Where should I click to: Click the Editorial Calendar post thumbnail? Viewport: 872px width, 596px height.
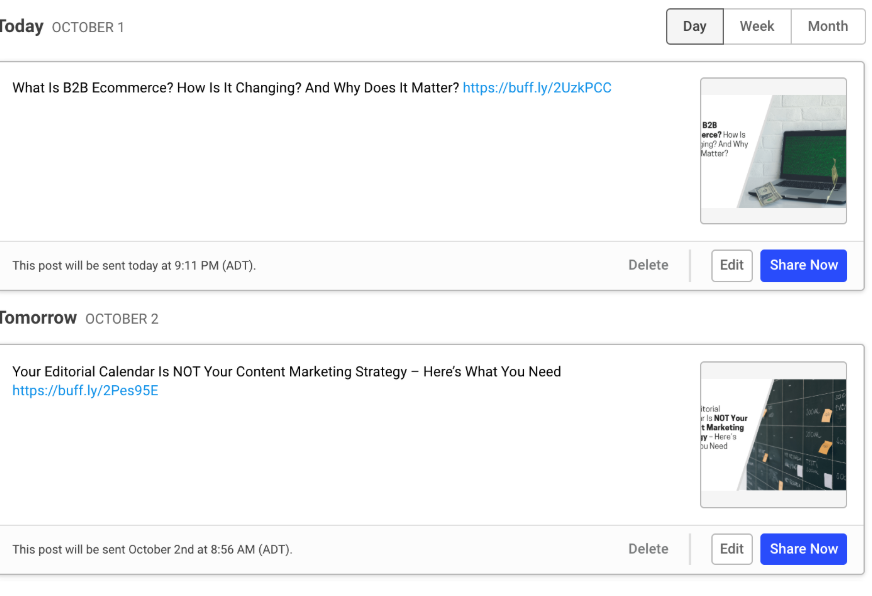point(773,435)
